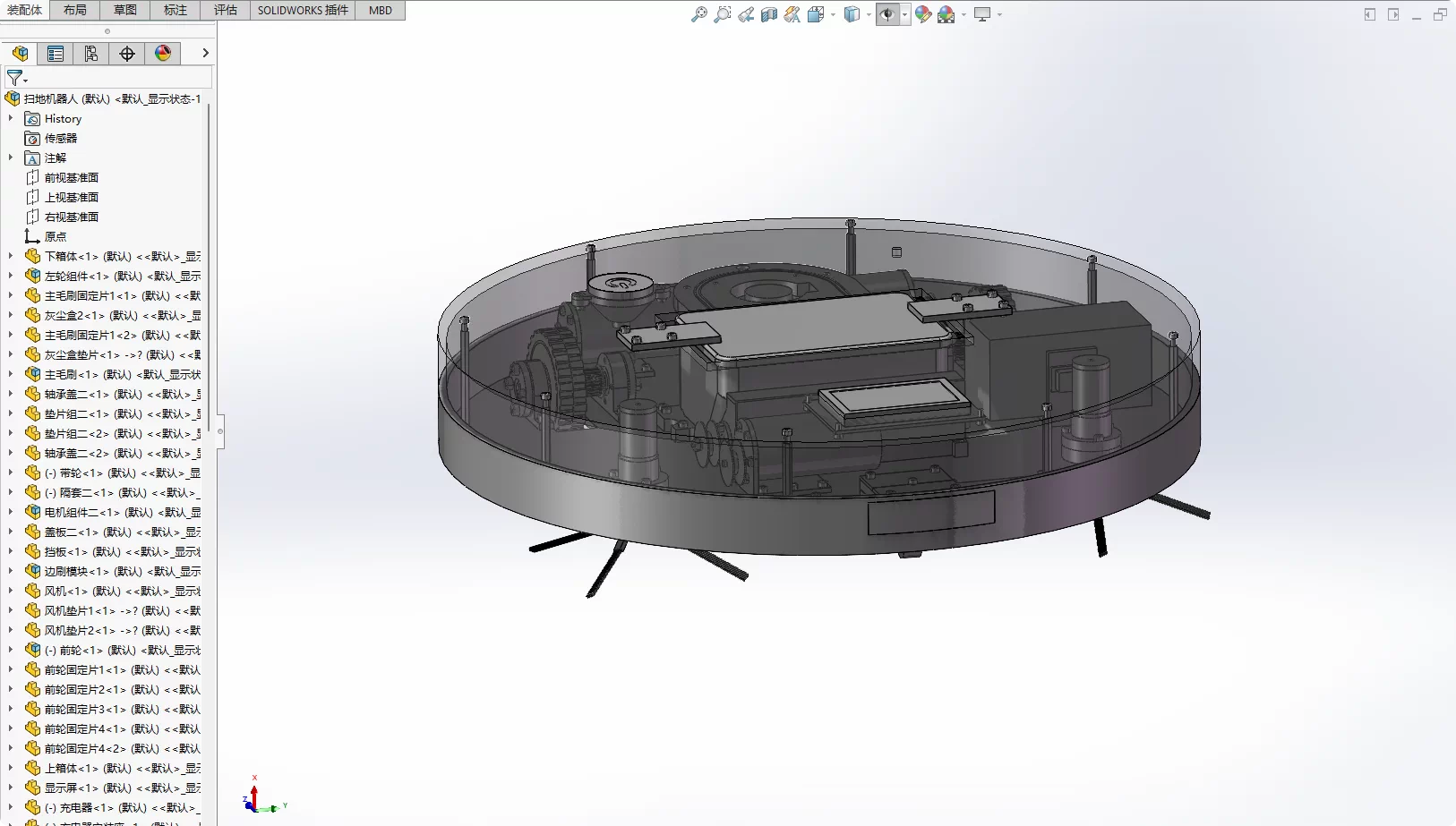Click the arrow to show more manager tabs

click(x=205, y=54)
